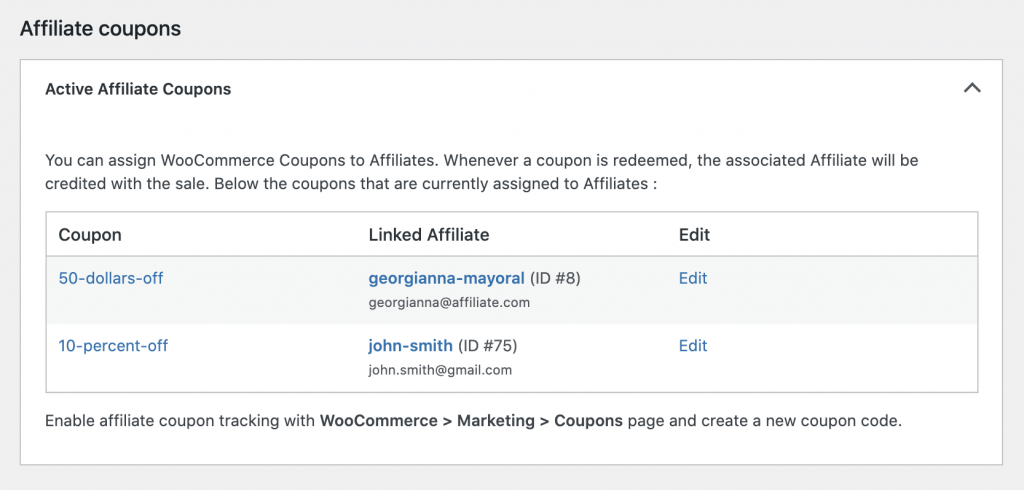View affiliate john-smith profile

pos(410,346)
